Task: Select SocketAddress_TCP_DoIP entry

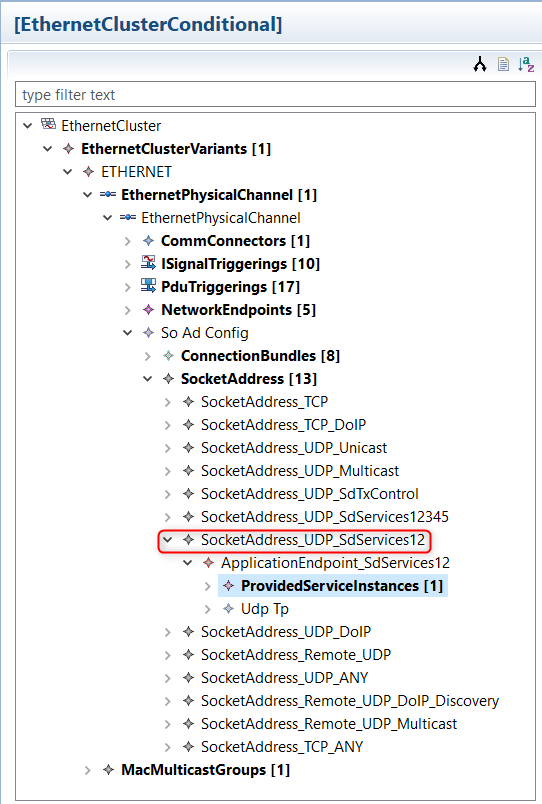Action: point(283,425)
